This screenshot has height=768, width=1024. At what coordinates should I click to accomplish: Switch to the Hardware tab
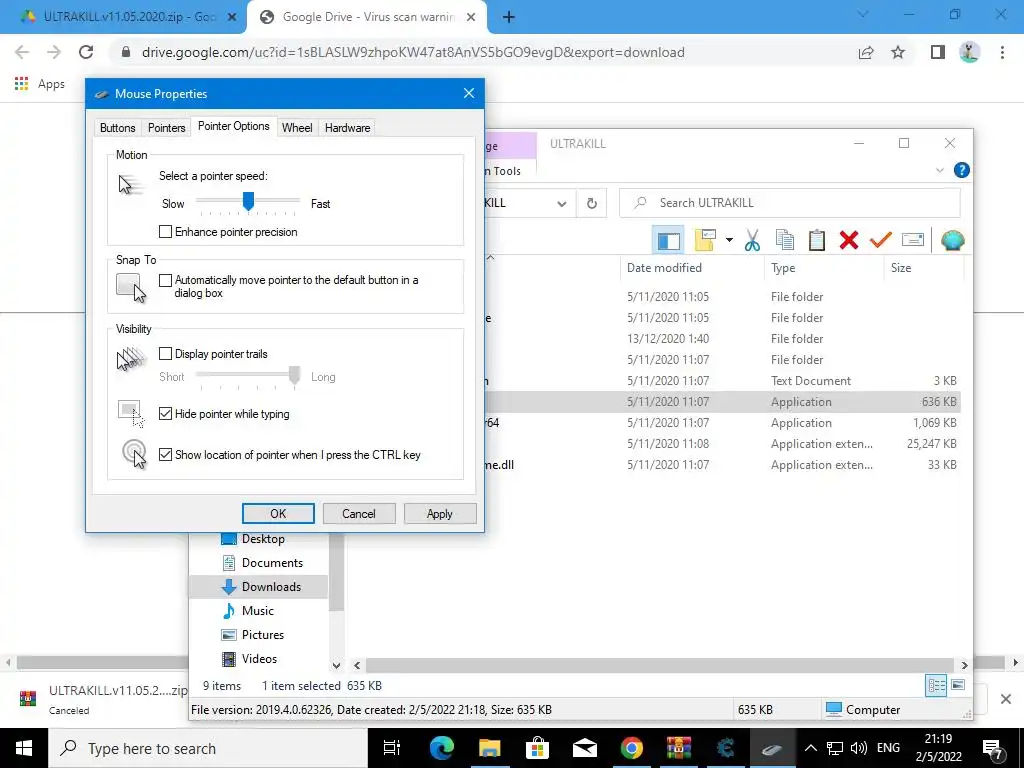(x=347, y=128)
